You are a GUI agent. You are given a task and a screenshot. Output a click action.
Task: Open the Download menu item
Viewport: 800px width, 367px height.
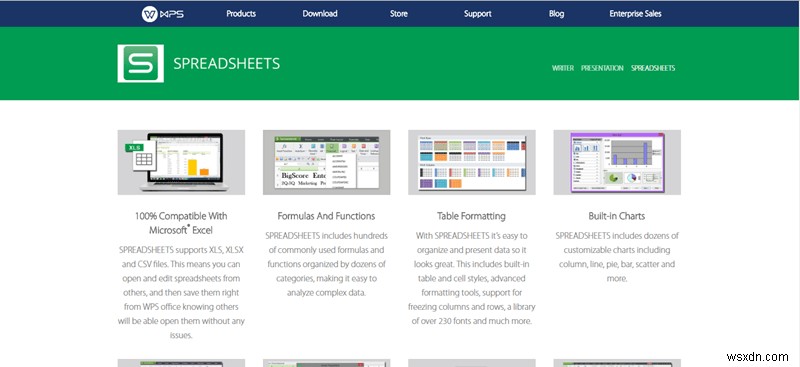point(320,14)
